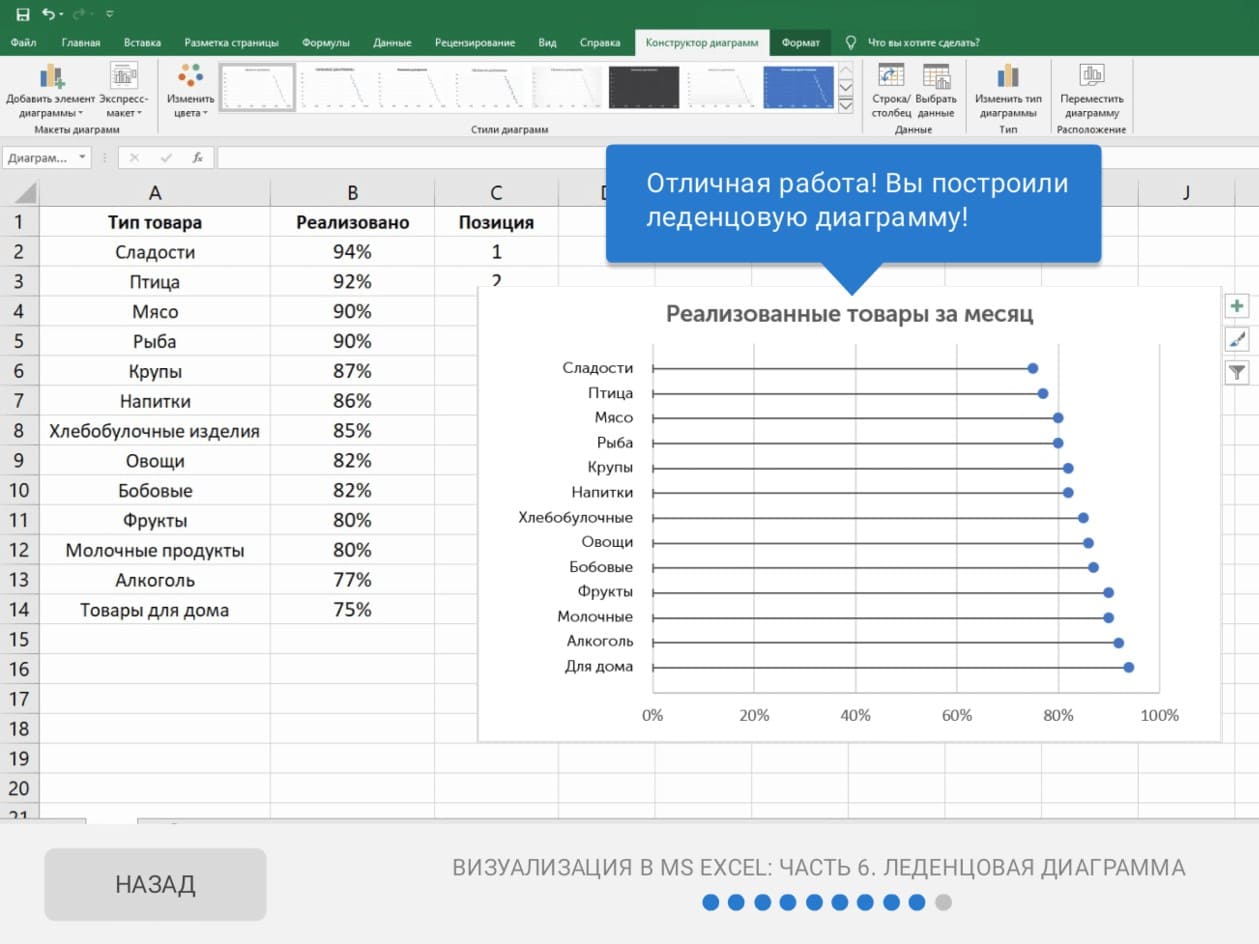Select the blue background chart style thumbnail
The width and height of the screenshot is (1259, 944).
(x=798, y=87)
